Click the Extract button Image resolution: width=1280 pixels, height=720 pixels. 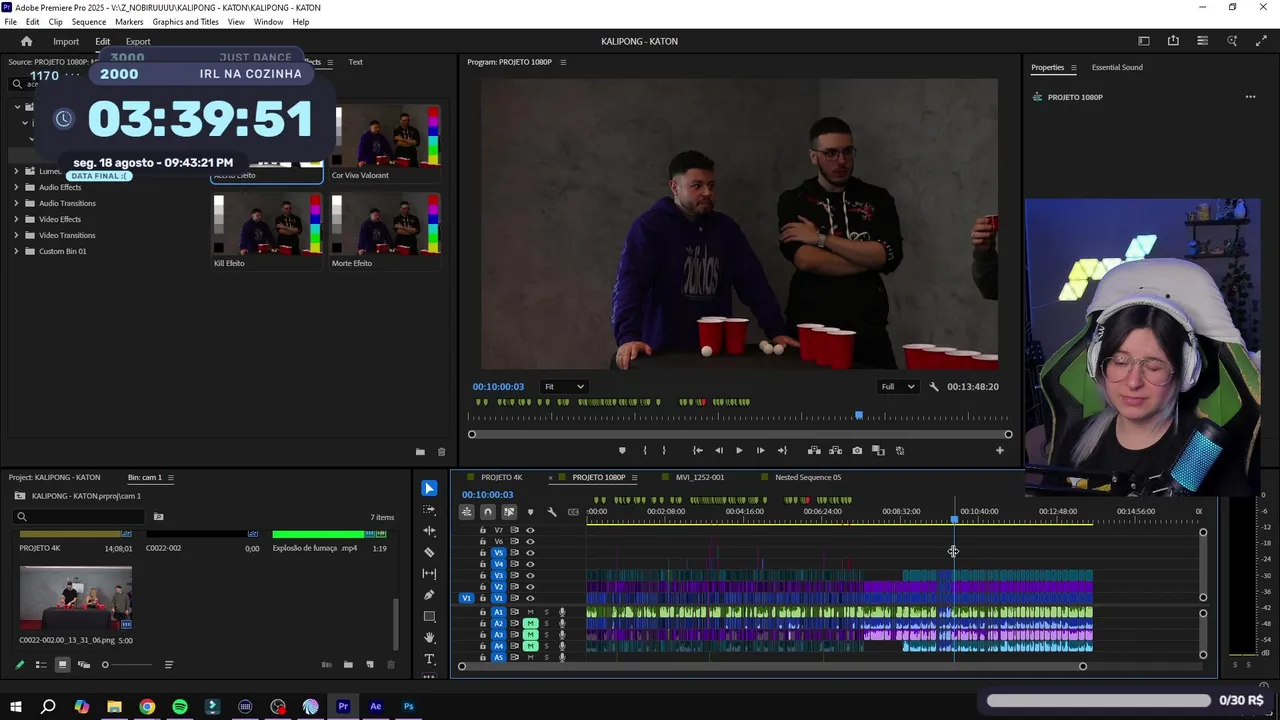tap(835, 450)
